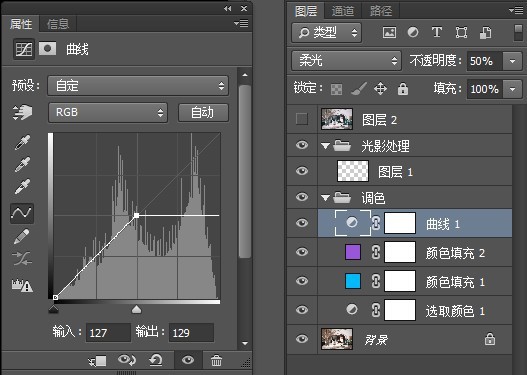Hide the 光影处理 group

[x=302, y=145]
